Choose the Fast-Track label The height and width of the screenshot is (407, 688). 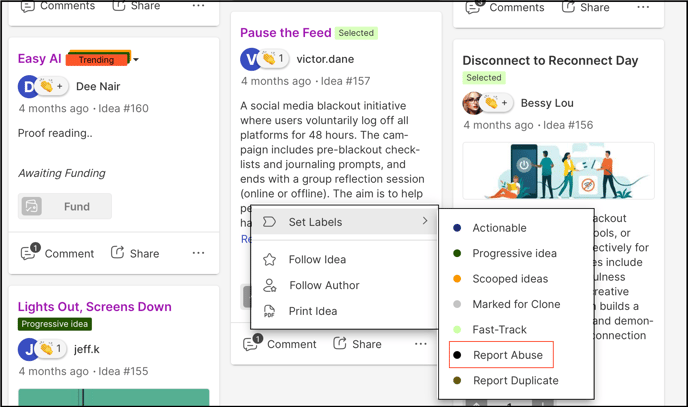click(499, 329)
